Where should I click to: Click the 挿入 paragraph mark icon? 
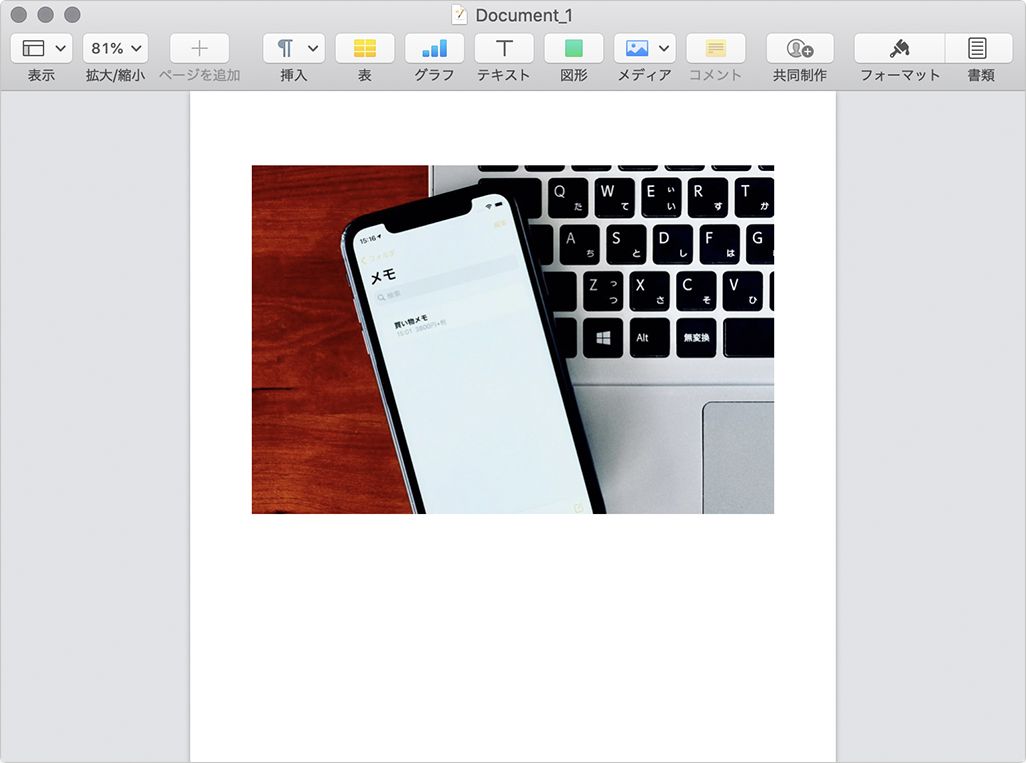(285, 48)
